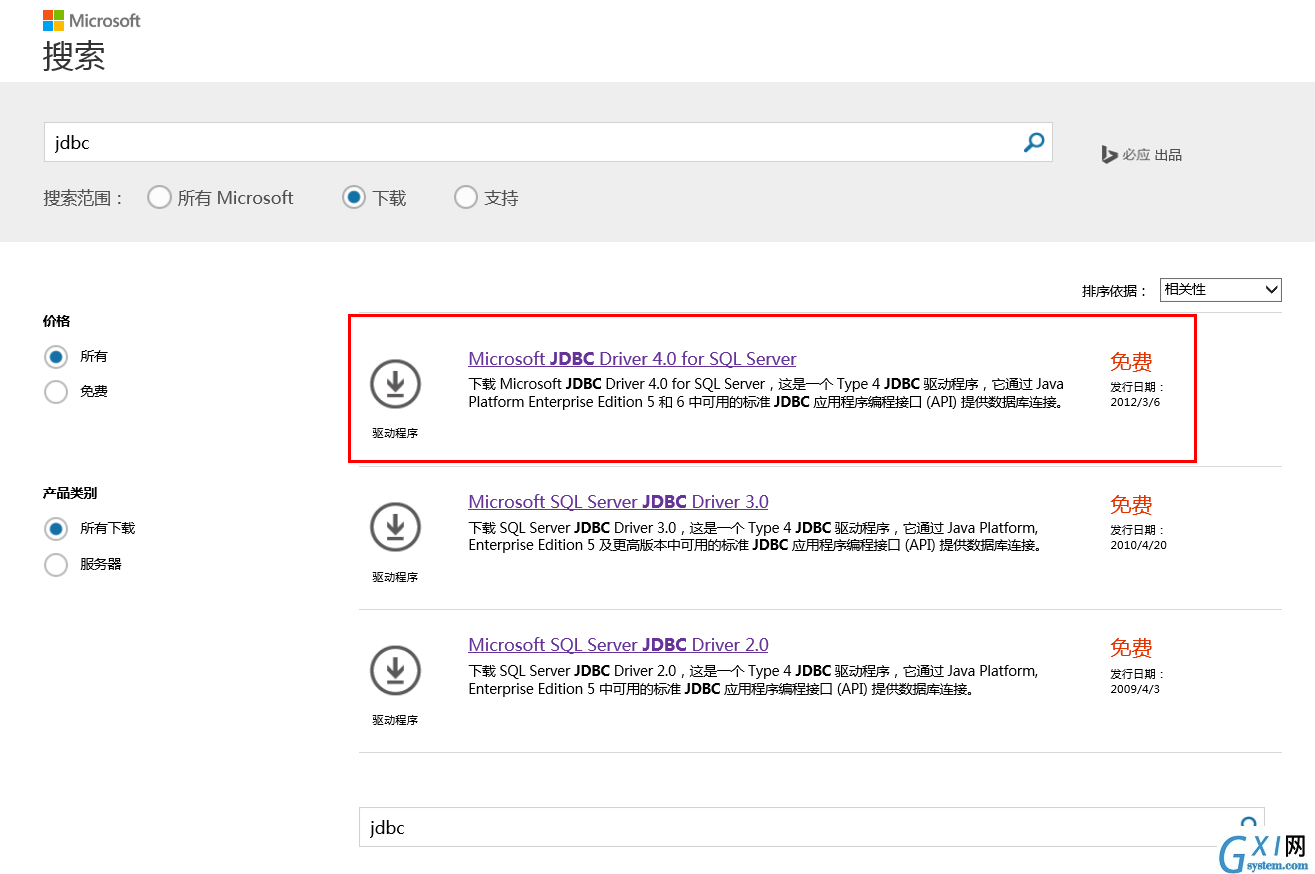This screenshot has width=1315, height=874.
Task: Click the 搜索范围 label
Action: click(x=84, y=198)
